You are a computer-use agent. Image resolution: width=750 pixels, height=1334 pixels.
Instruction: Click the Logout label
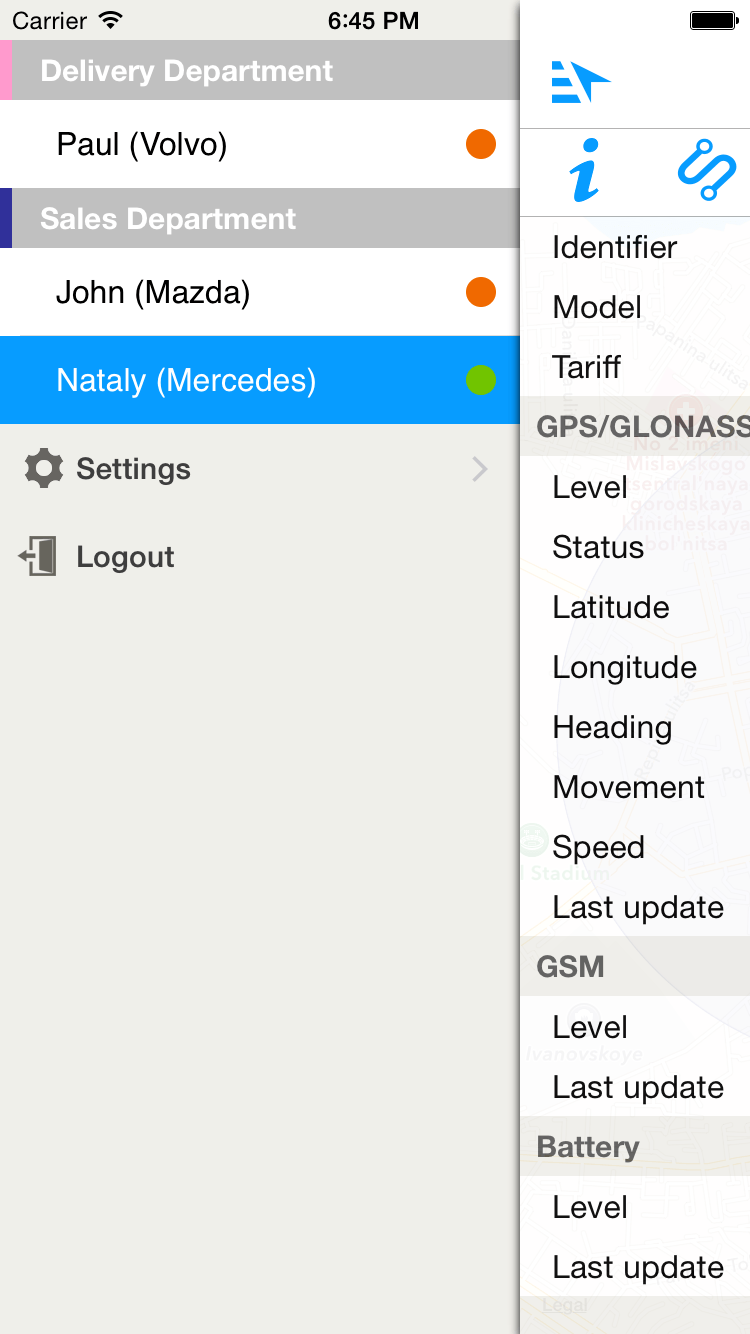point(125,557)
